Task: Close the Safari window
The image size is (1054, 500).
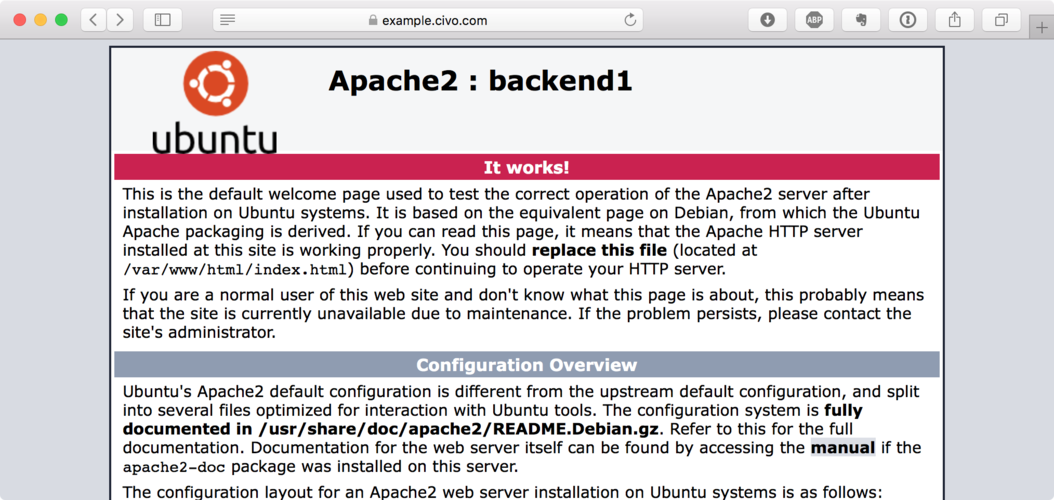Action: [19, 20]
